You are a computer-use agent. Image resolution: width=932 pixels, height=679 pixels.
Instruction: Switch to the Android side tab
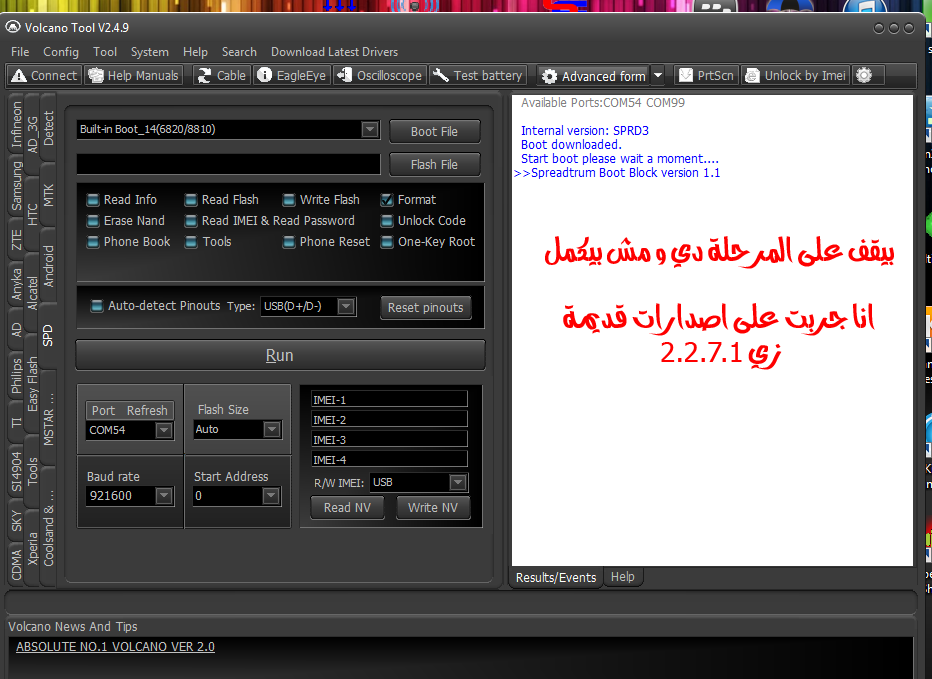48,266
